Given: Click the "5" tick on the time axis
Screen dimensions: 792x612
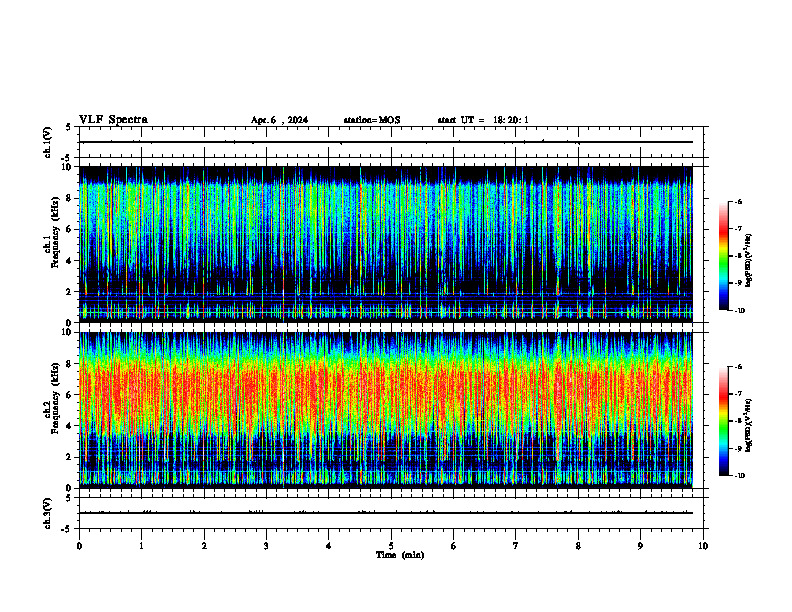Looking at the screenshot, I should 391,546.
